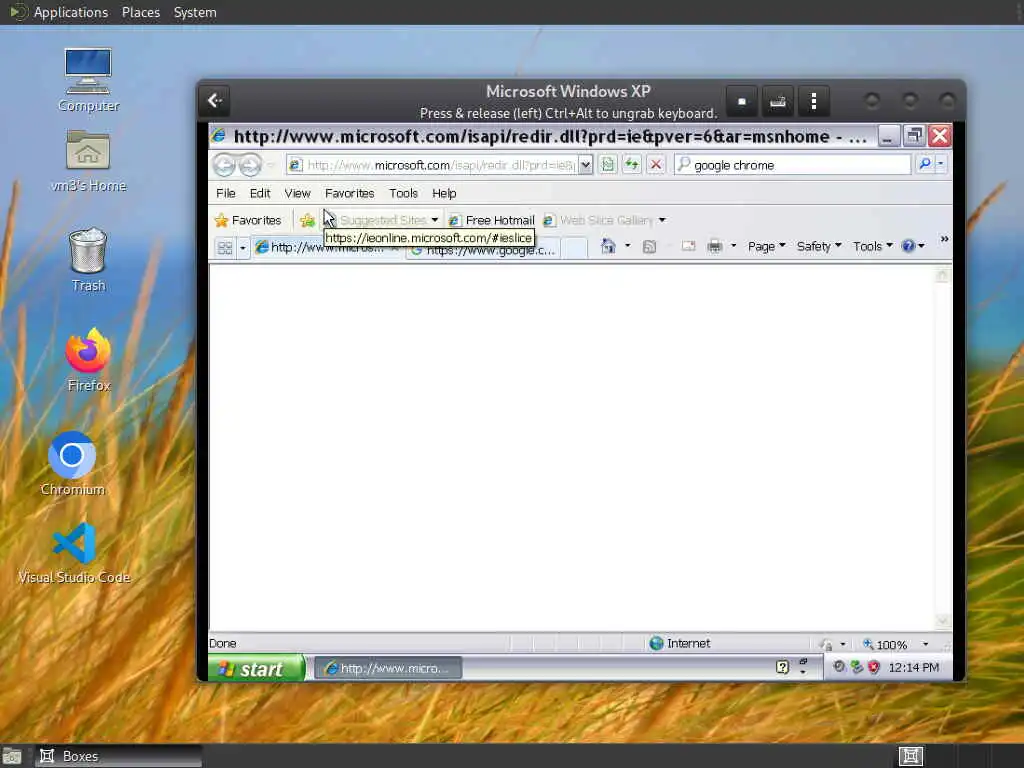
Task: Open the Favorites star button
Action: (x=248, y=220)
